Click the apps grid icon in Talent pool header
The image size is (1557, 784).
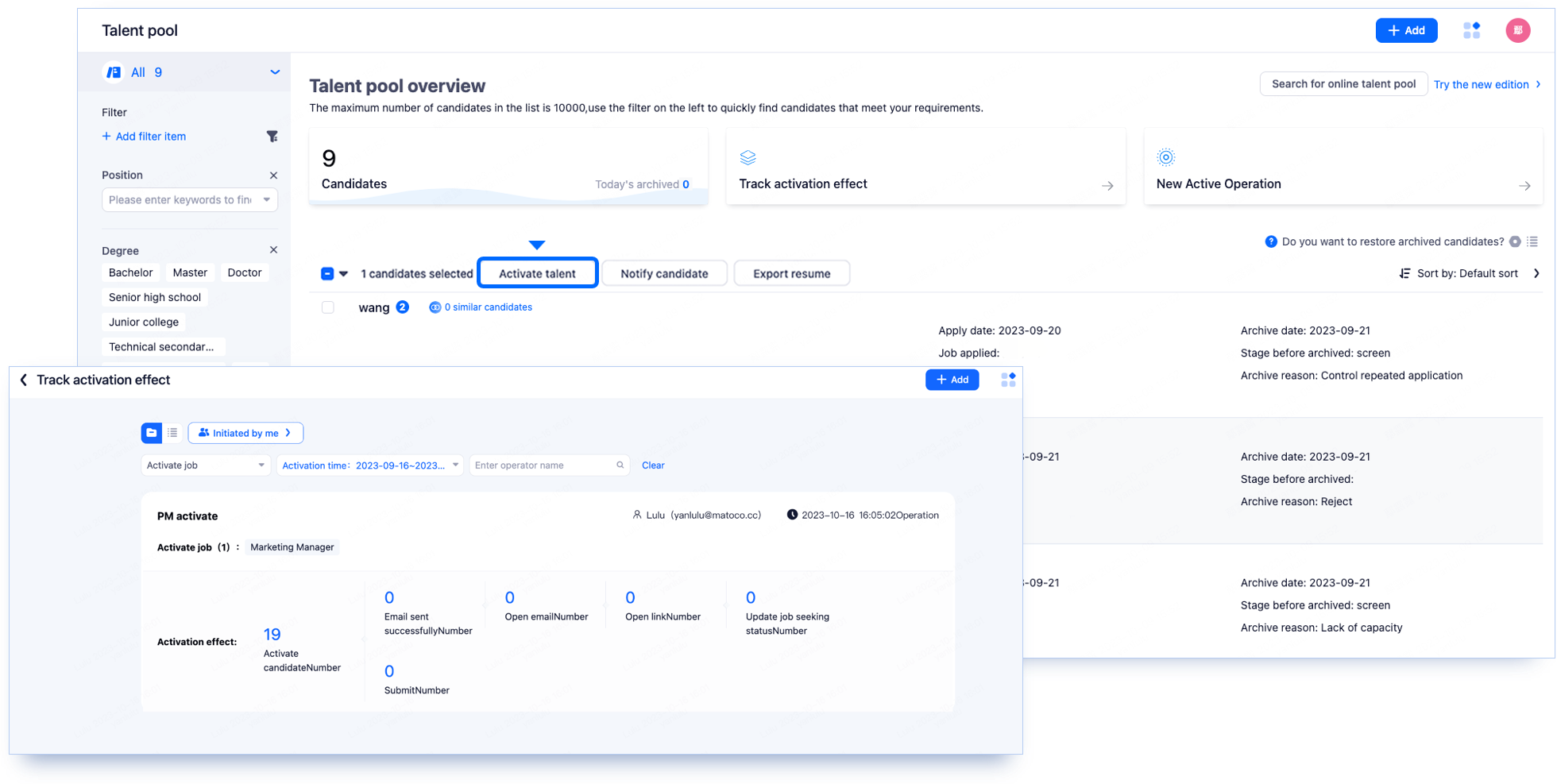point(1472,30)
